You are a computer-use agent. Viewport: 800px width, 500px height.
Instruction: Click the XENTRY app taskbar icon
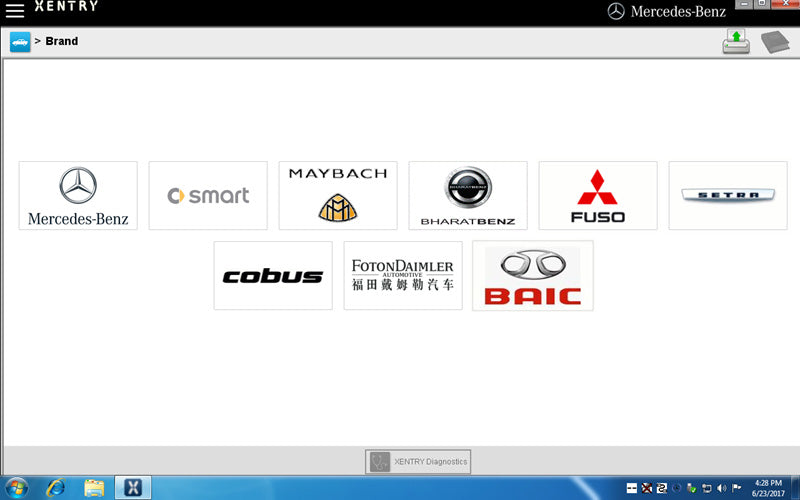(133, 487)
